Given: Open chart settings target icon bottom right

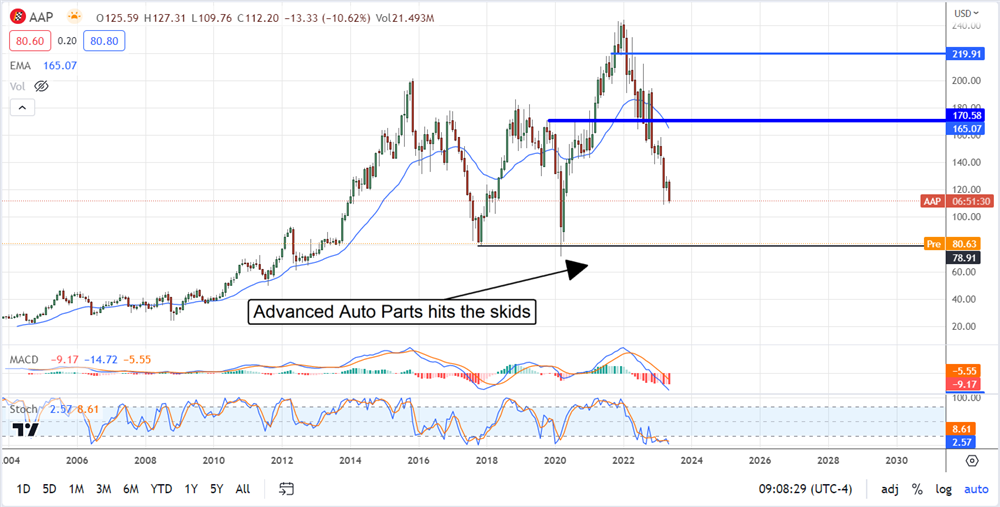Looking at the screenshot, I should 972,460.
